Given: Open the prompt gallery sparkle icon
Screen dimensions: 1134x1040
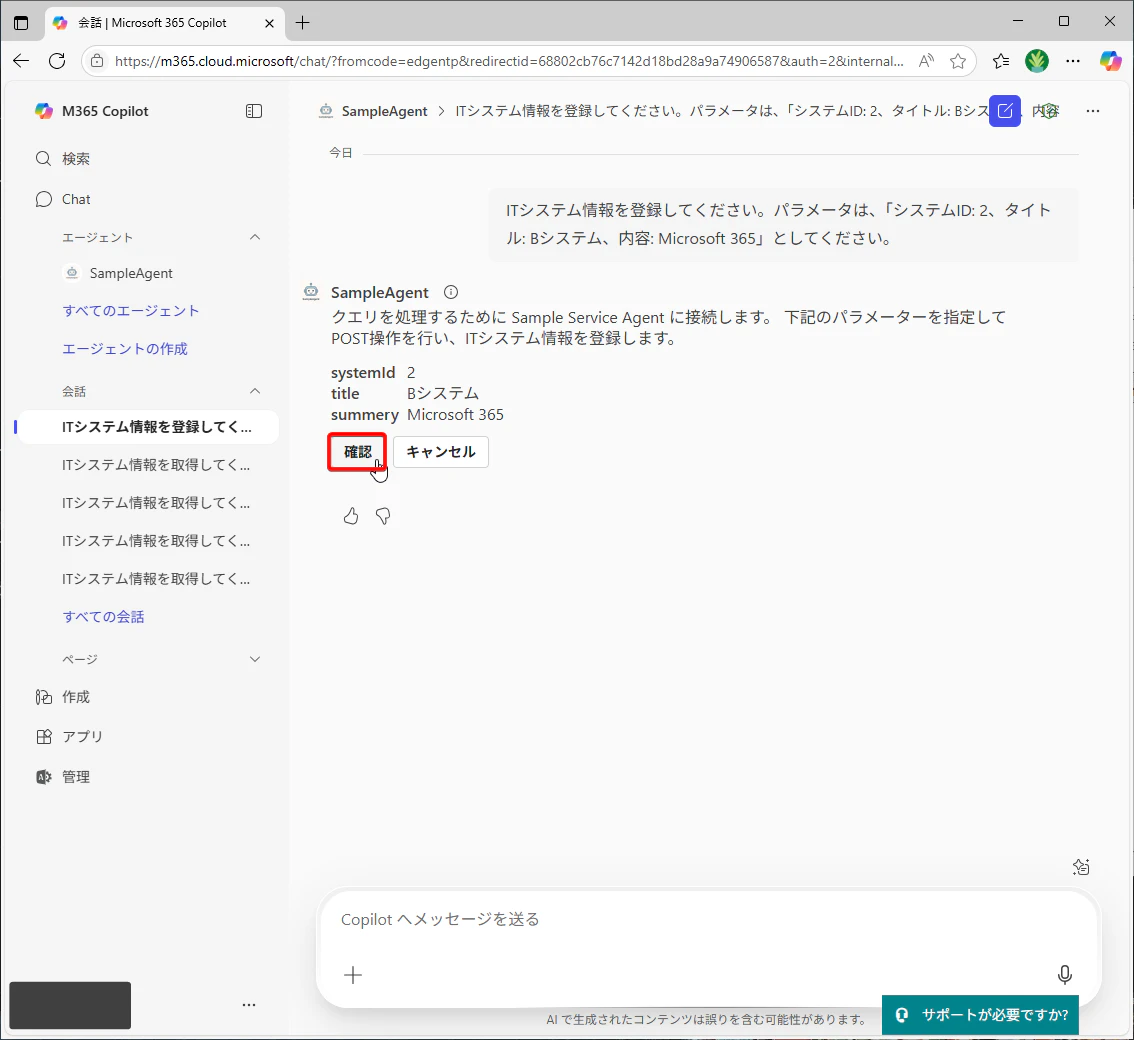Looking at the screenshot, I should click(x=1081, y=866).
